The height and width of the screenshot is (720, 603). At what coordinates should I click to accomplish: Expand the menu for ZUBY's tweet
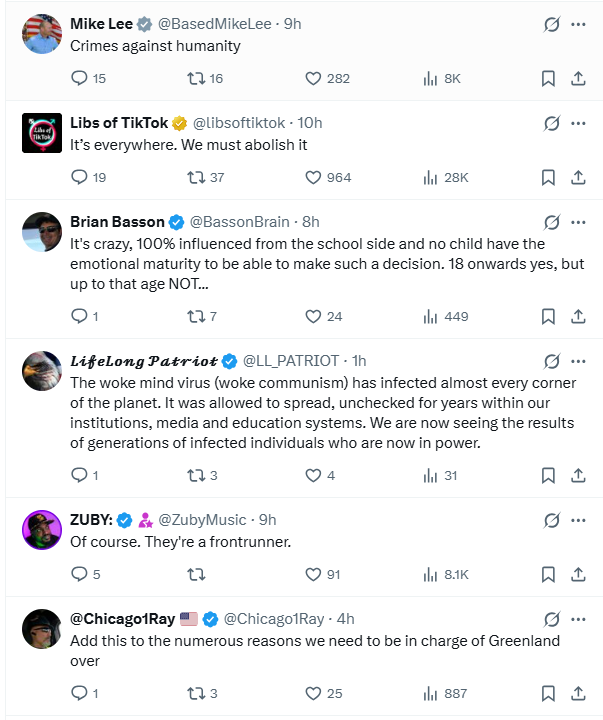coord(578,520)
